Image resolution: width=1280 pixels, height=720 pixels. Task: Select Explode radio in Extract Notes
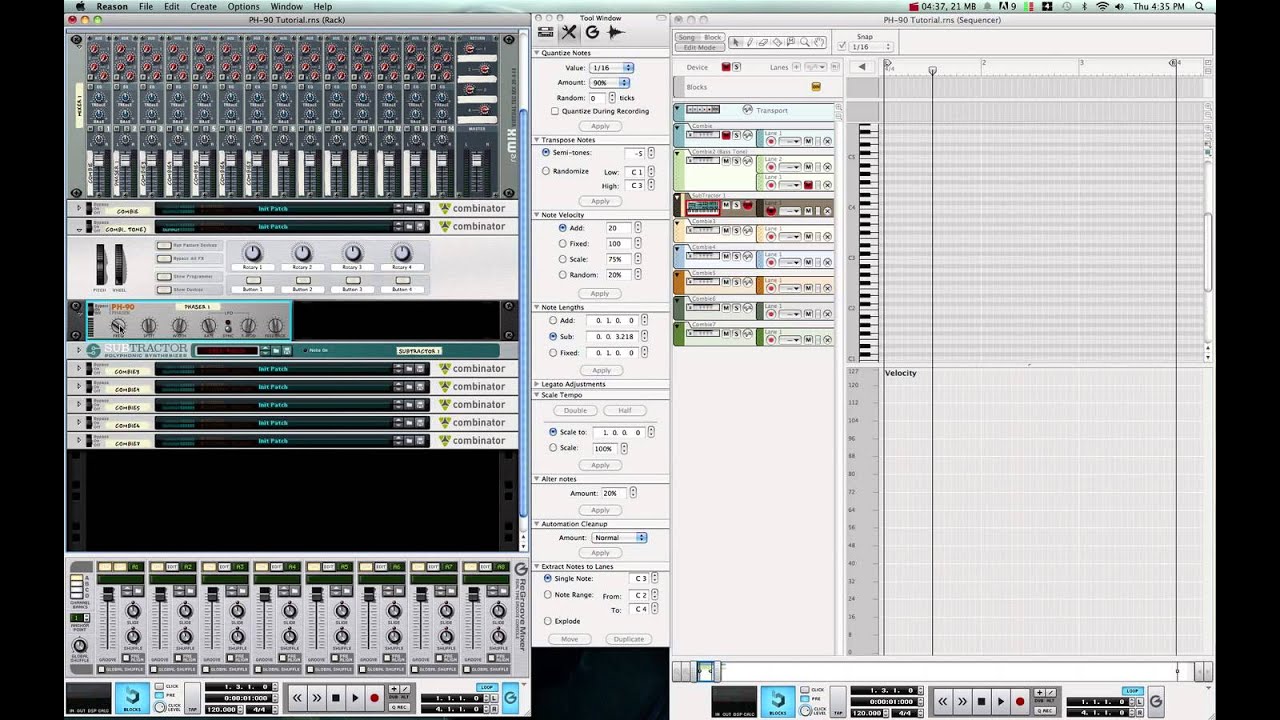[x=547, y=621]
